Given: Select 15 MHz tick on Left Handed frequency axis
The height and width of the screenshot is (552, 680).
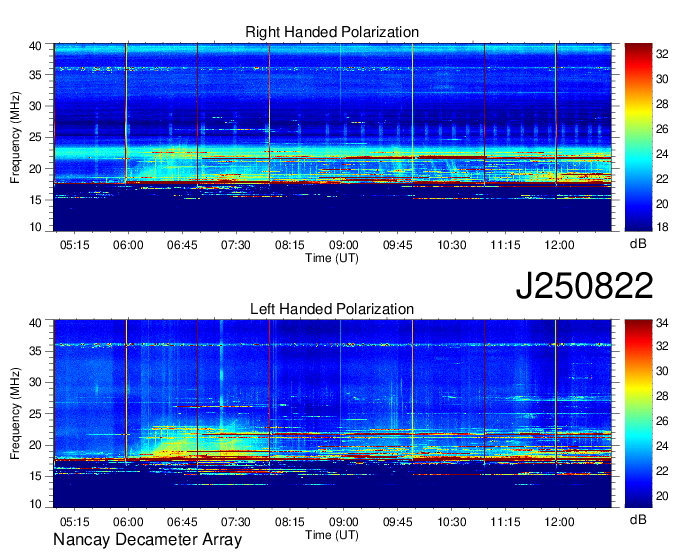Looking at the screenshot, I should point(36,477).
